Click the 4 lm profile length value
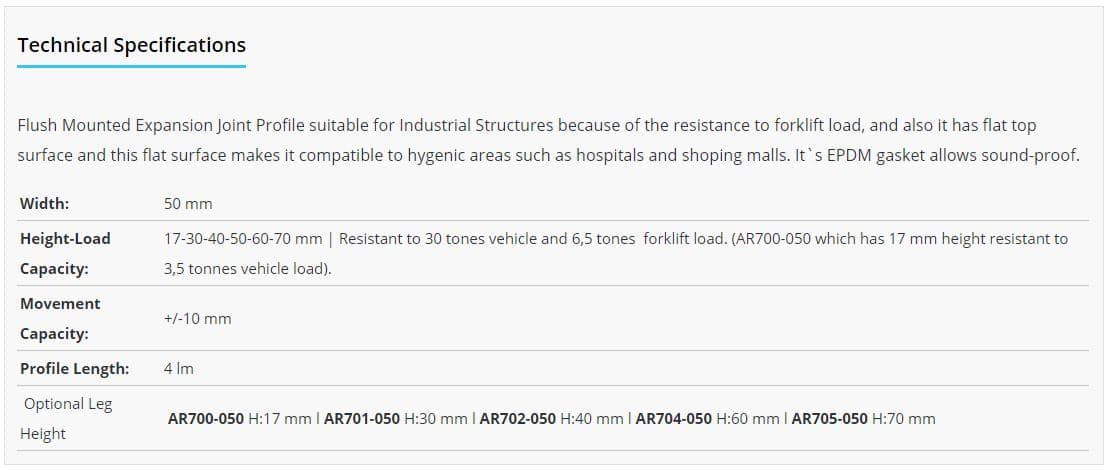Screen dimensions: 1109x470 coord(179,369)
